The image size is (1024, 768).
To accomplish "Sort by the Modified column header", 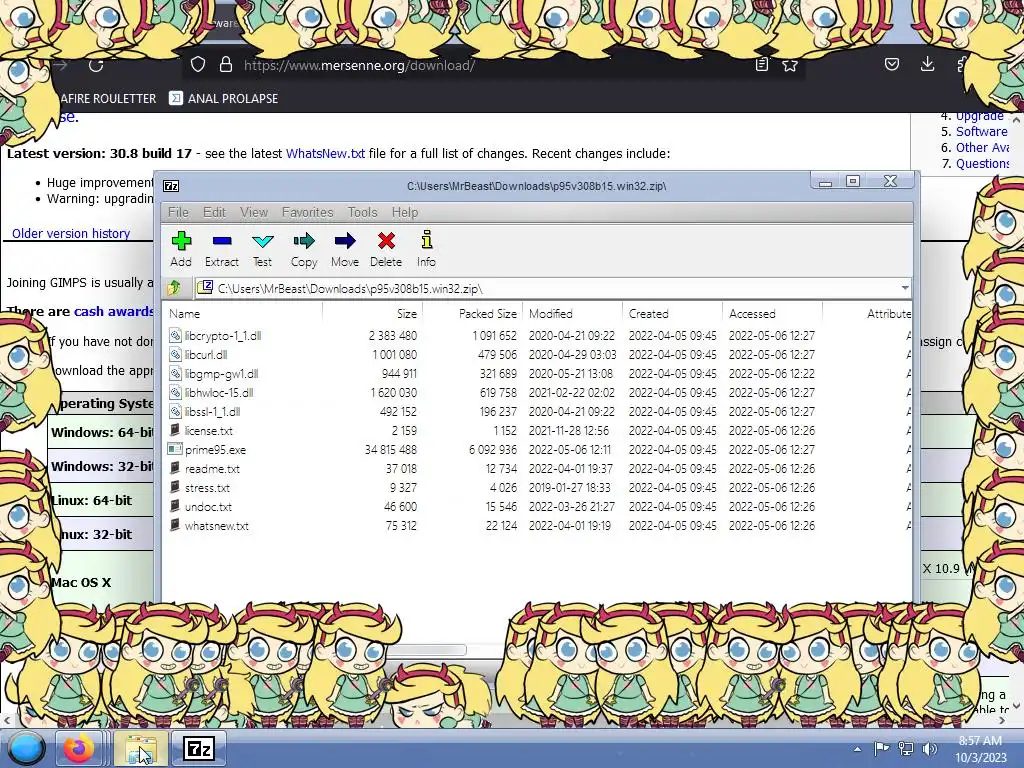I will pos(573,313).
